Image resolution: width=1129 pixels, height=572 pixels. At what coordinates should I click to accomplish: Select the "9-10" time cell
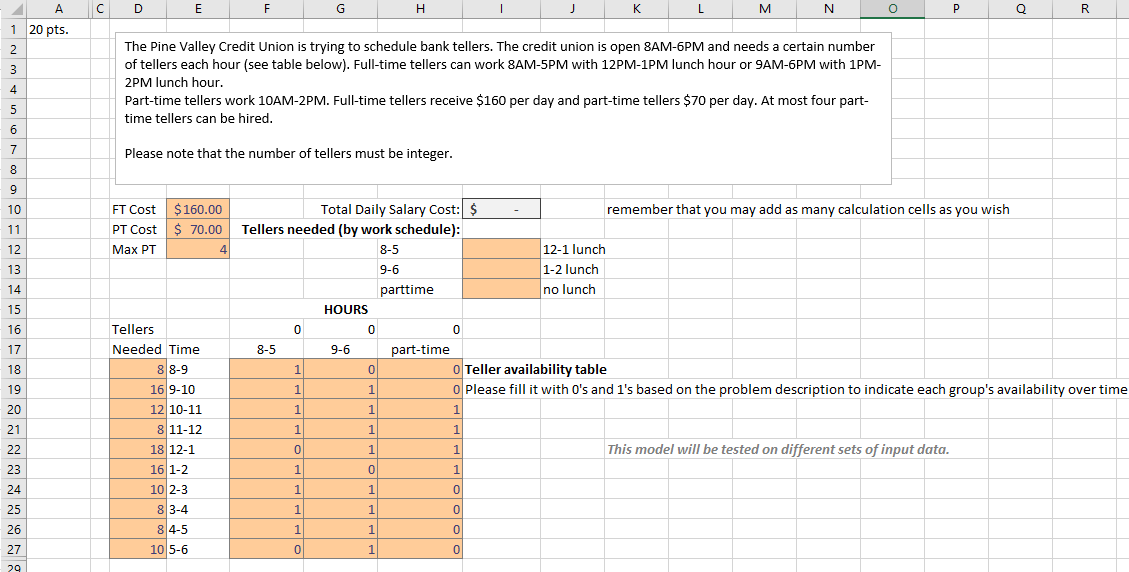point(198,390)
